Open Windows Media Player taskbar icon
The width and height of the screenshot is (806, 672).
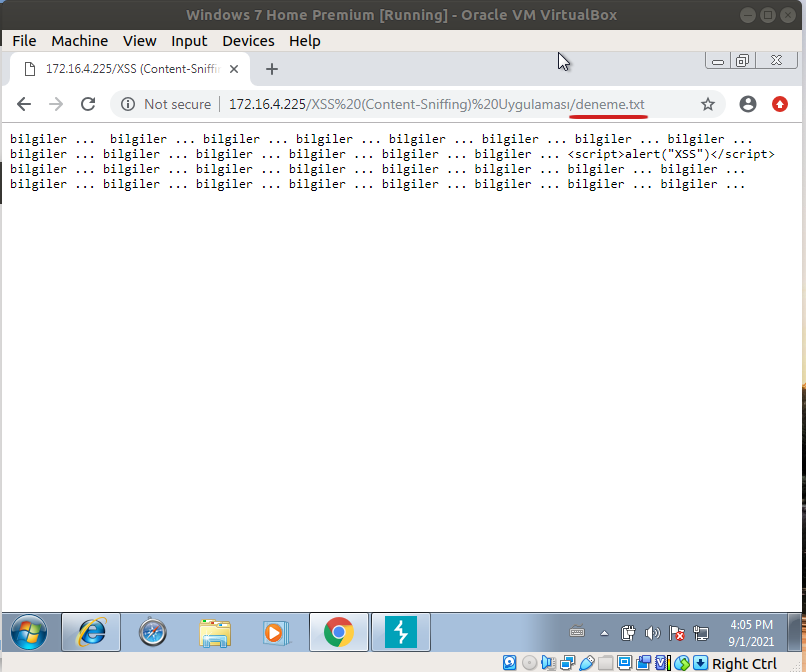(276, 632)
